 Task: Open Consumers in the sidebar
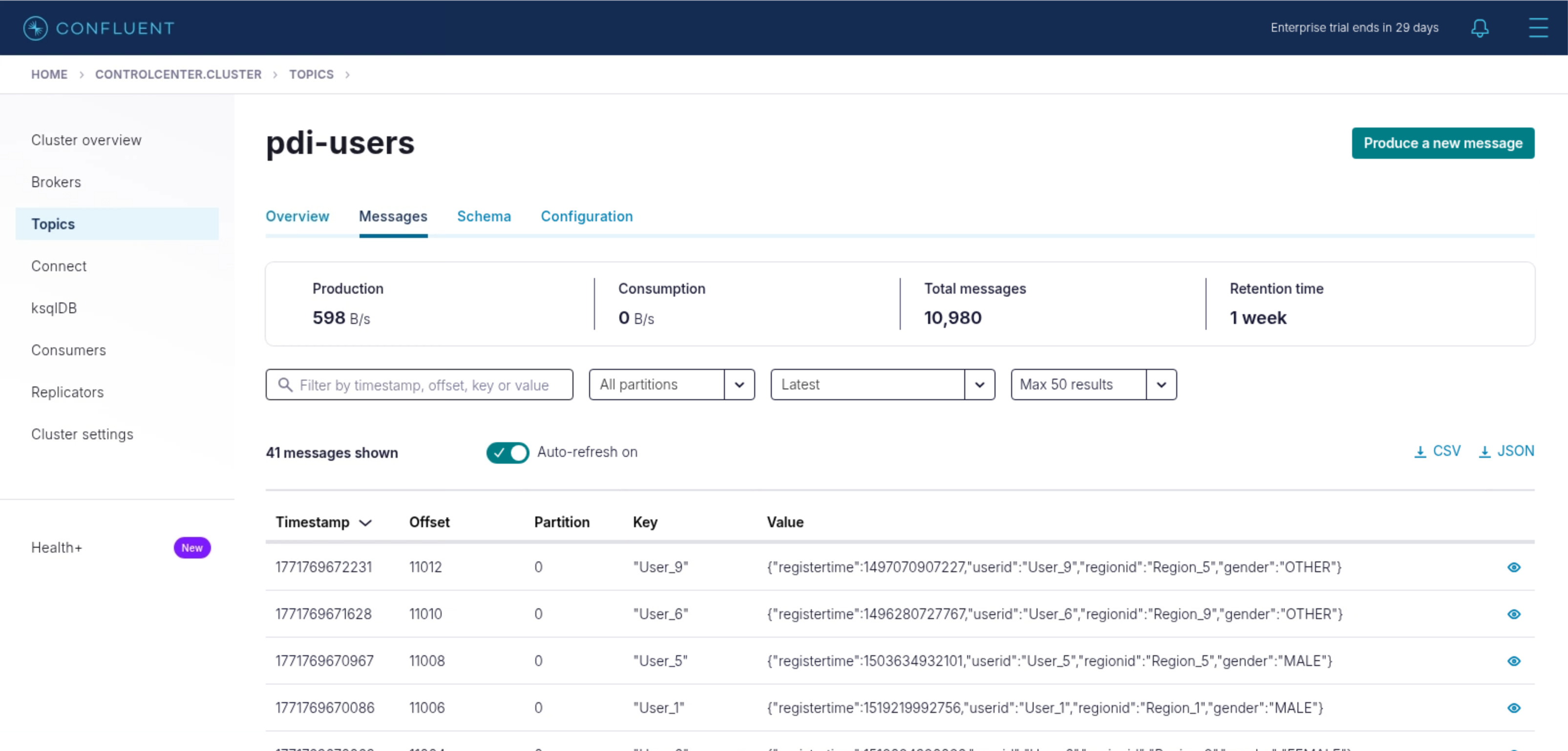pyautogui.click(x=68, y=350)
